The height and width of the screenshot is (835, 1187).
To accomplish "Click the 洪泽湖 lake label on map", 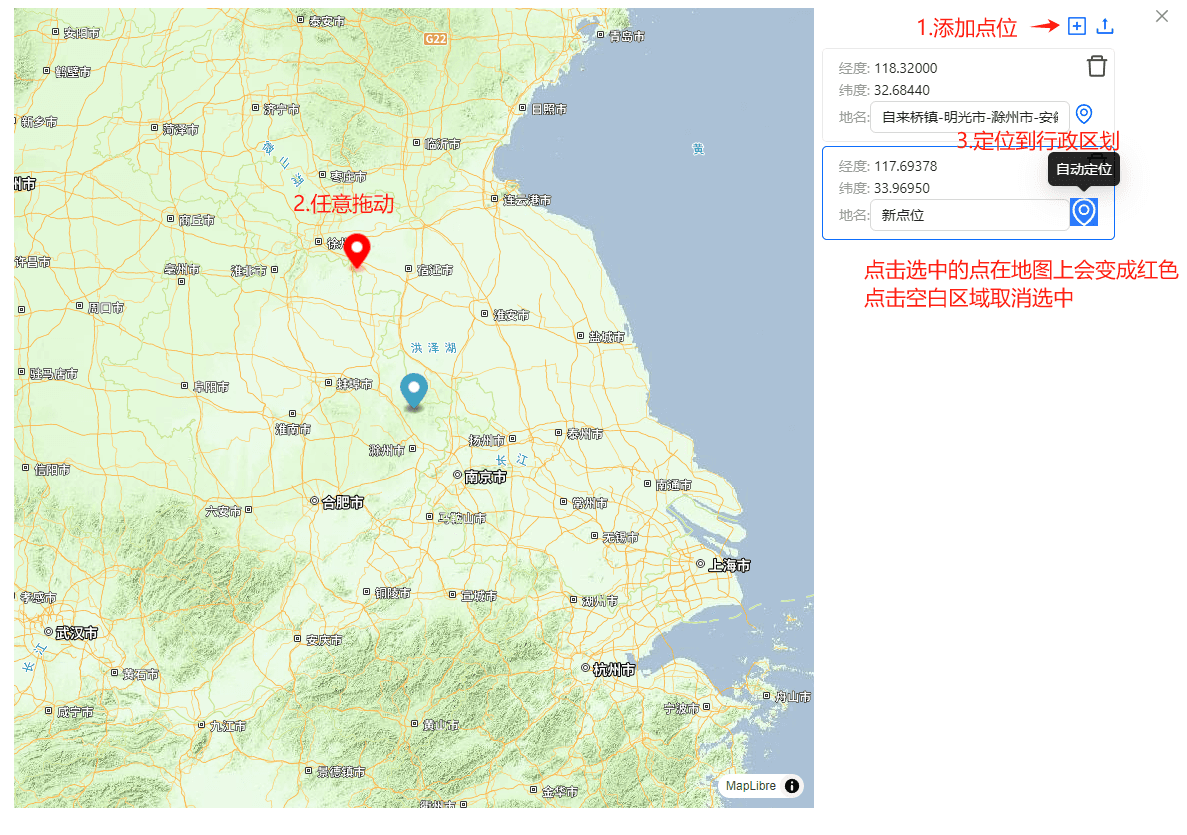I will (x=434, y=348).
